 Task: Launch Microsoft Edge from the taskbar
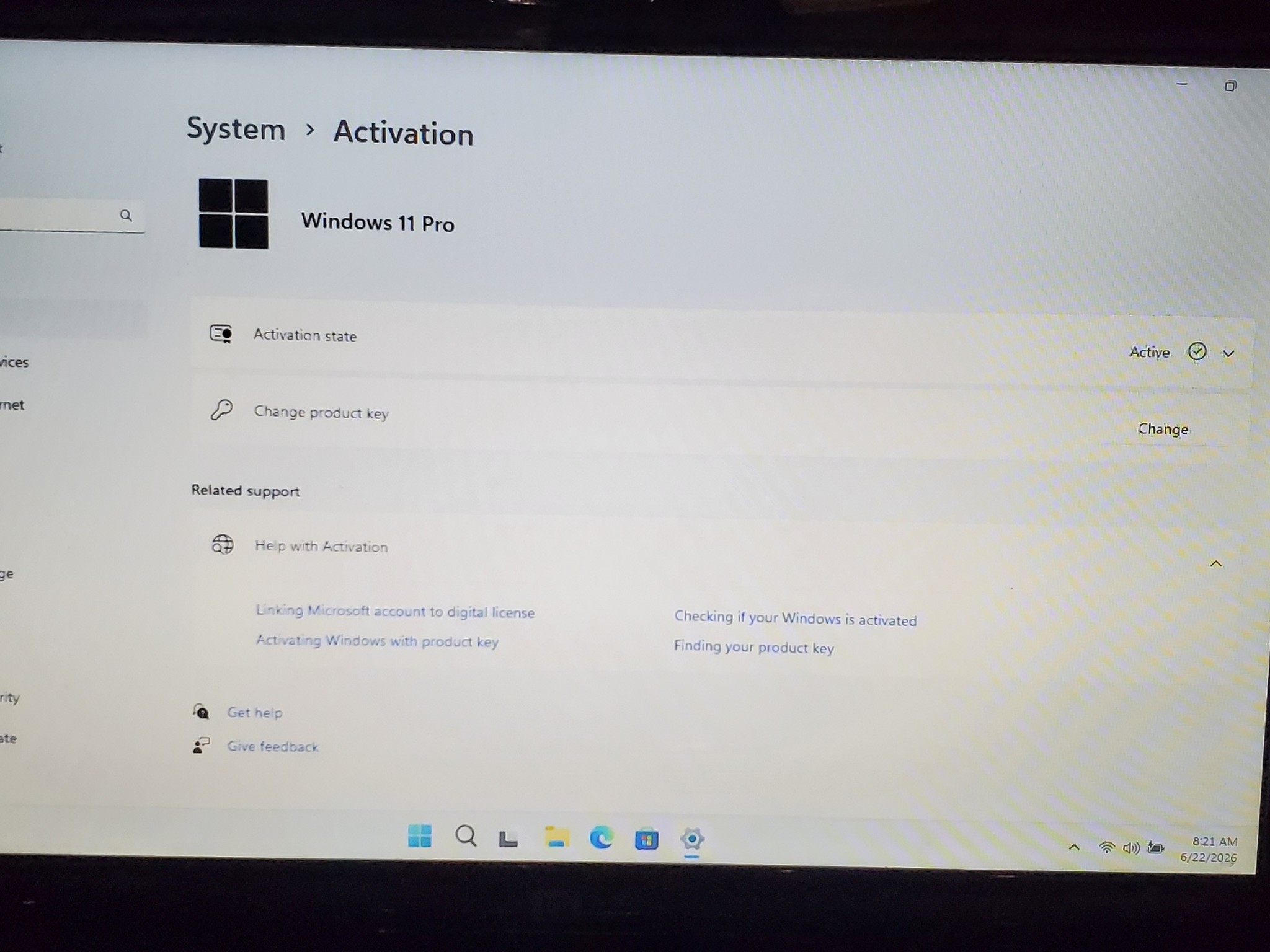point(601,838)
